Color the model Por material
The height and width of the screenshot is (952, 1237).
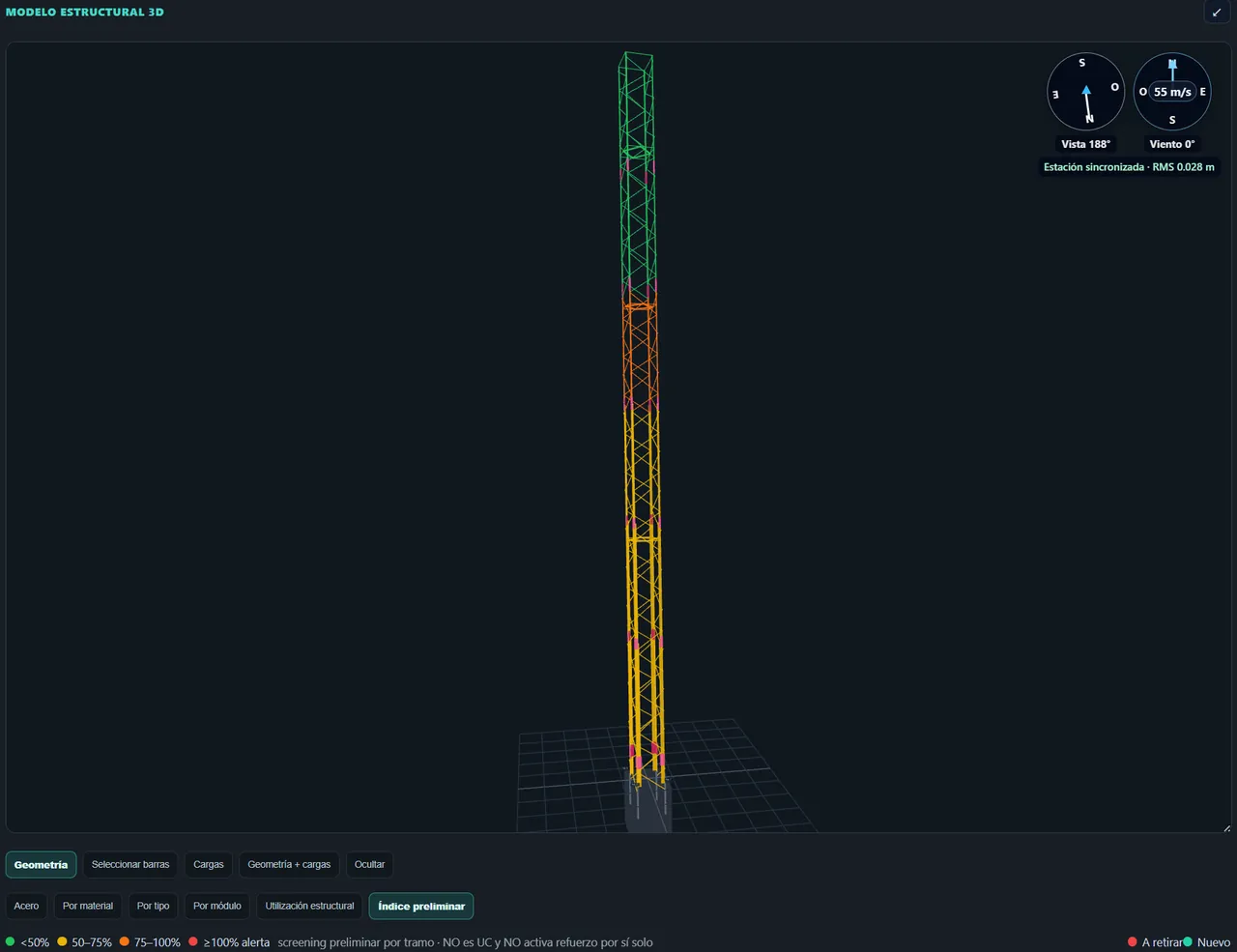pyautogui.click(x=88, y=907)
